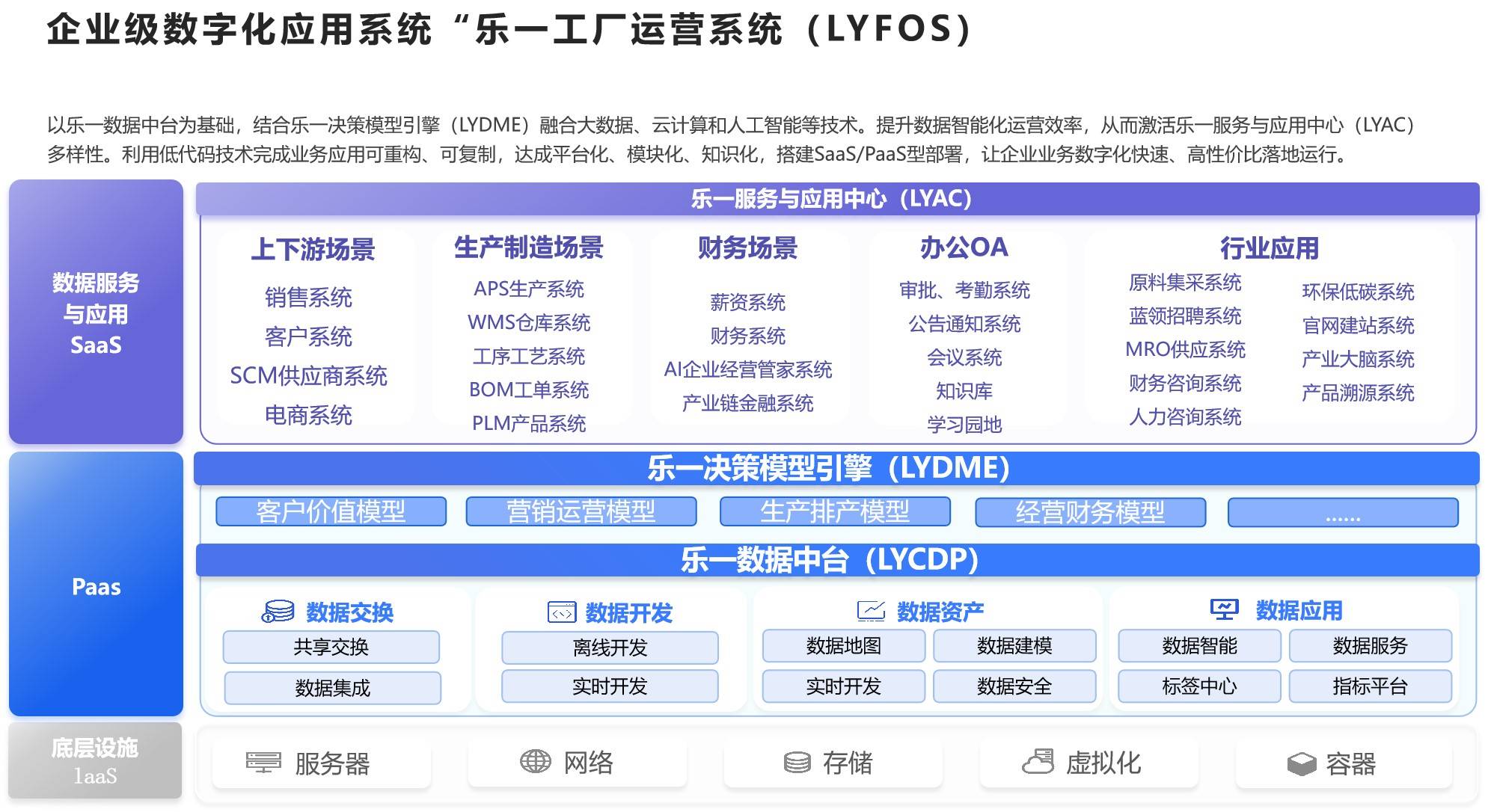
Task: Select the 经营财务模型 box
Action: (x=1090, y=512)
